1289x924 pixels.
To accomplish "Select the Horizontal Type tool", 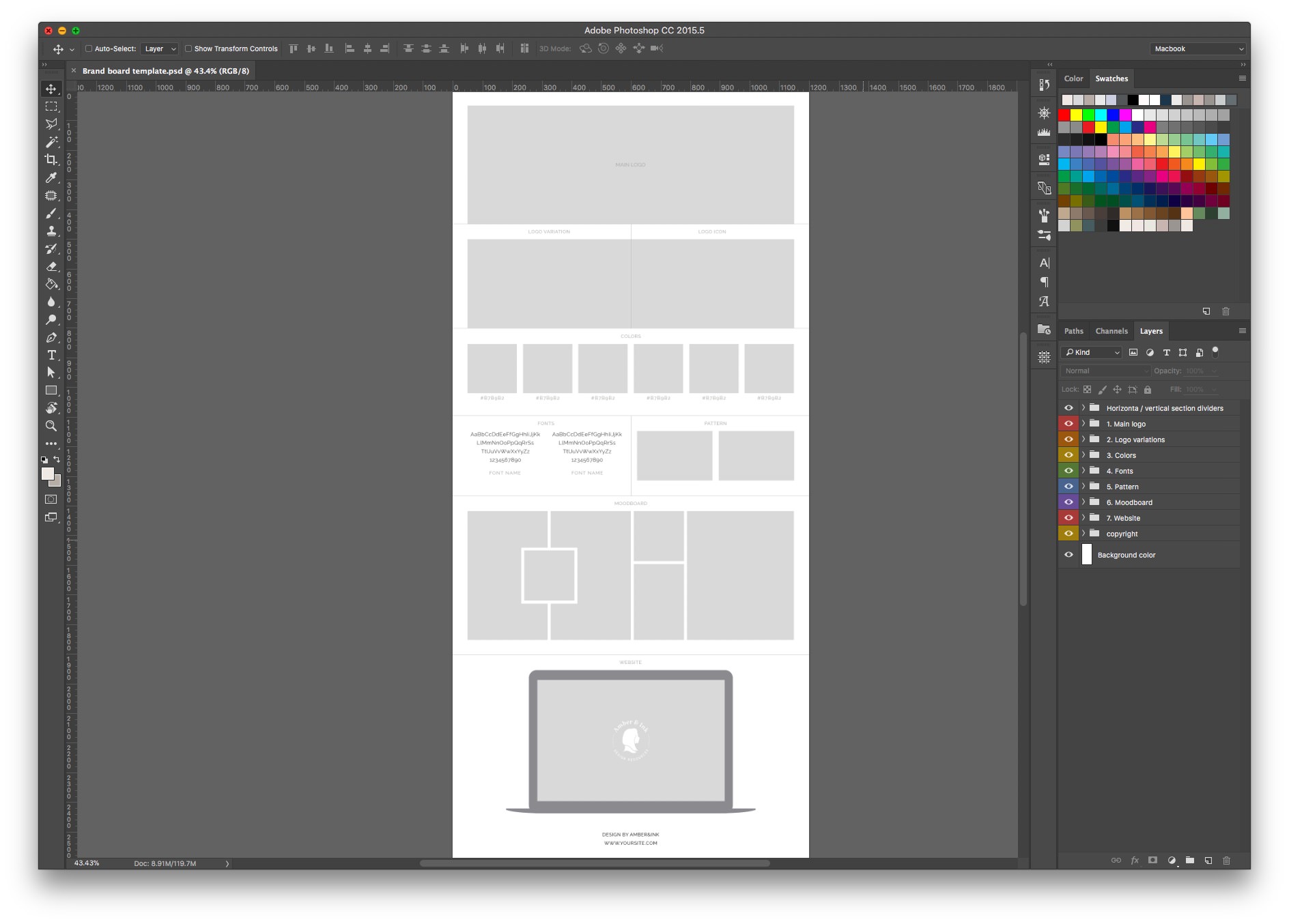I will pyautogui.click(x=51, y=356).
